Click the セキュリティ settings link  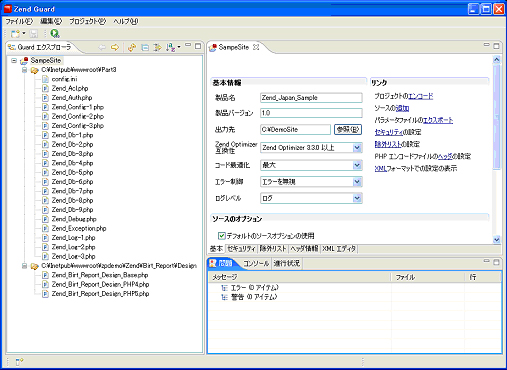pyautogui.click(x=389, y=132)
